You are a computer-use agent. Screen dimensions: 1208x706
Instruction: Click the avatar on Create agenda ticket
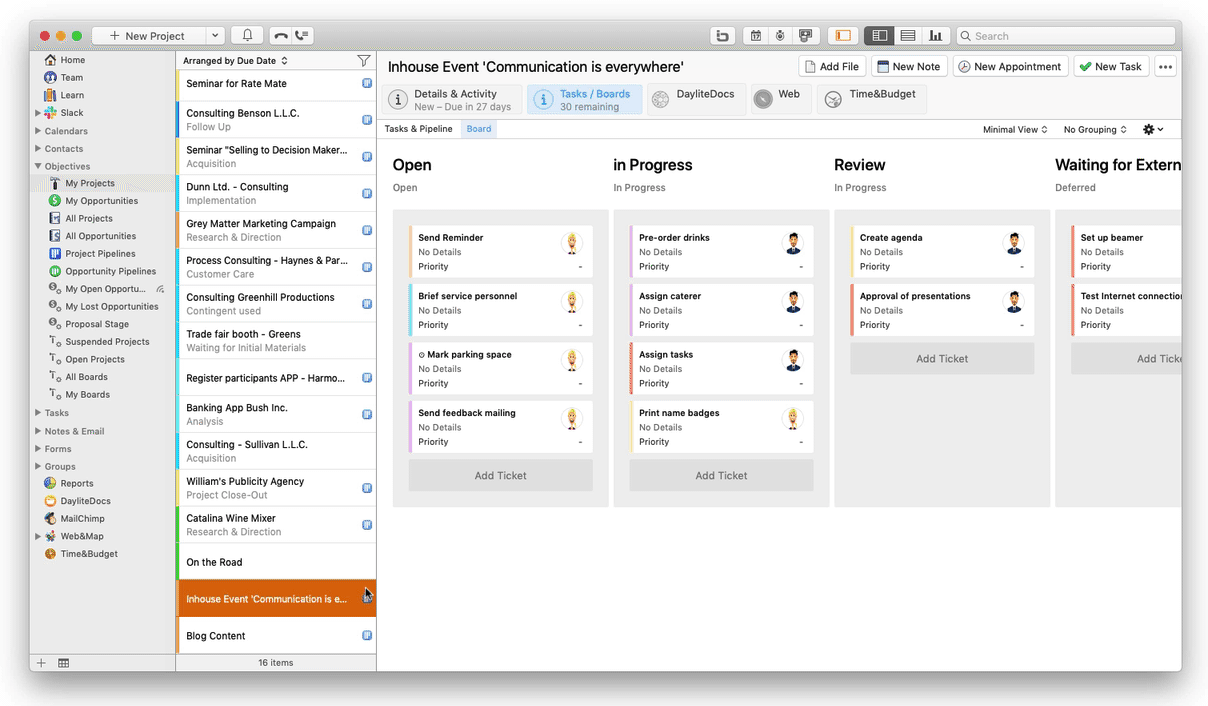point(1013,243)
